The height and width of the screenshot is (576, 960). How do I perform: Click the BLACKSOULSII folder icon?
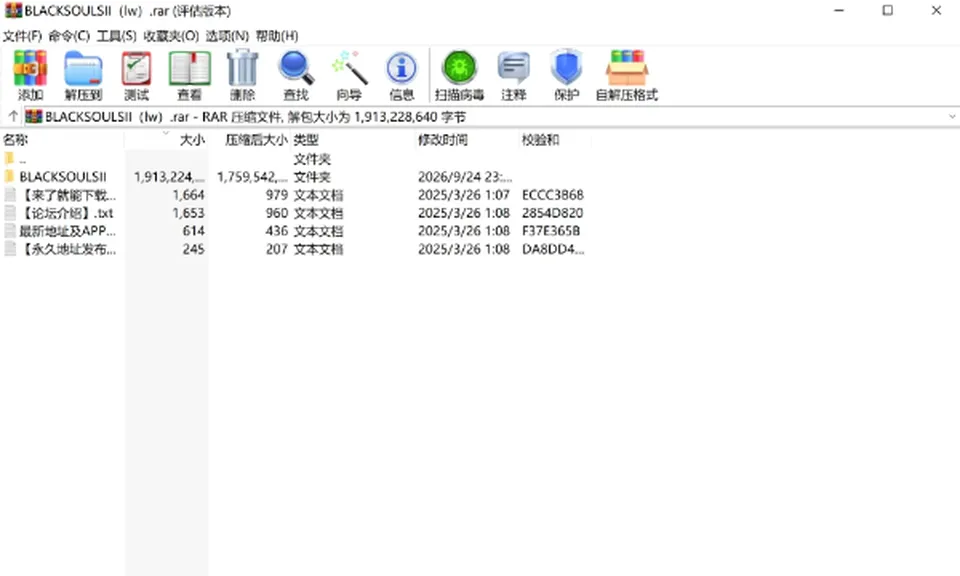coord(10,176)
